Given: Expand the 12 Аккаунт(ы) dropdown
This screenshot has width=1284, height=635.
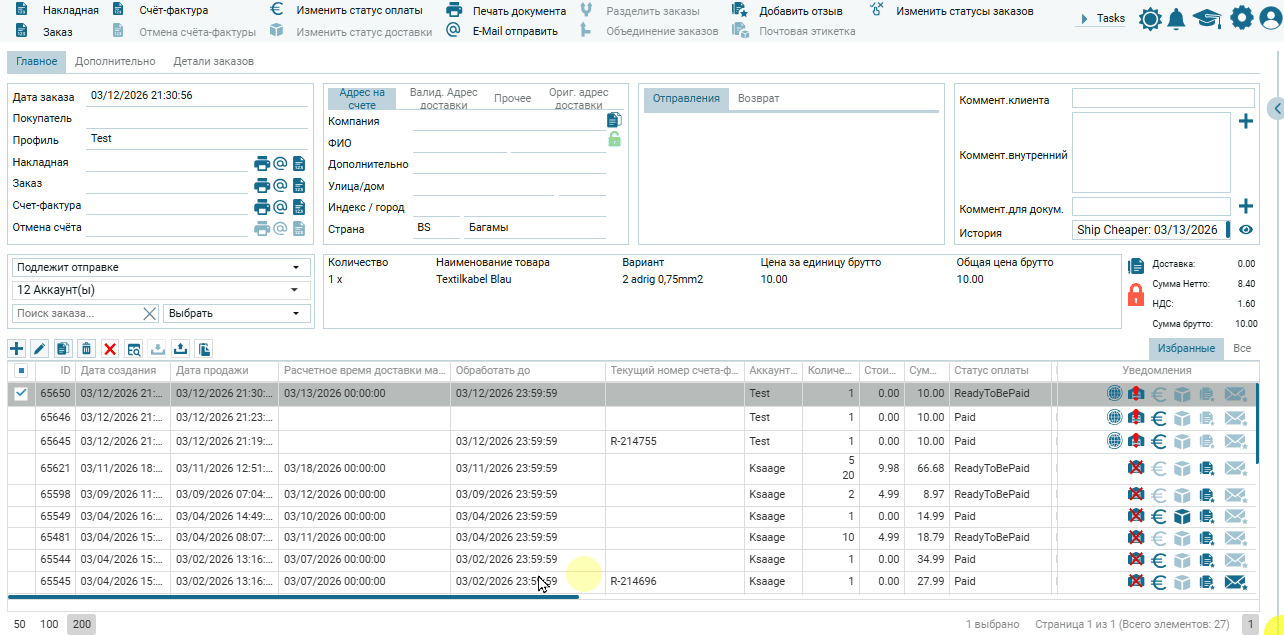Looking at the screenshot, I should click(159, 290).
